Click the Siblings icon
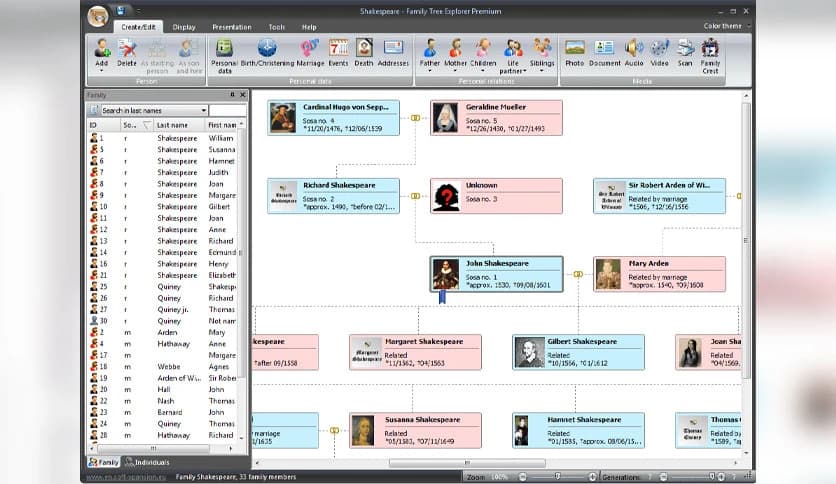Viewport: 836px width, 484px height. [x=542, y=49]
